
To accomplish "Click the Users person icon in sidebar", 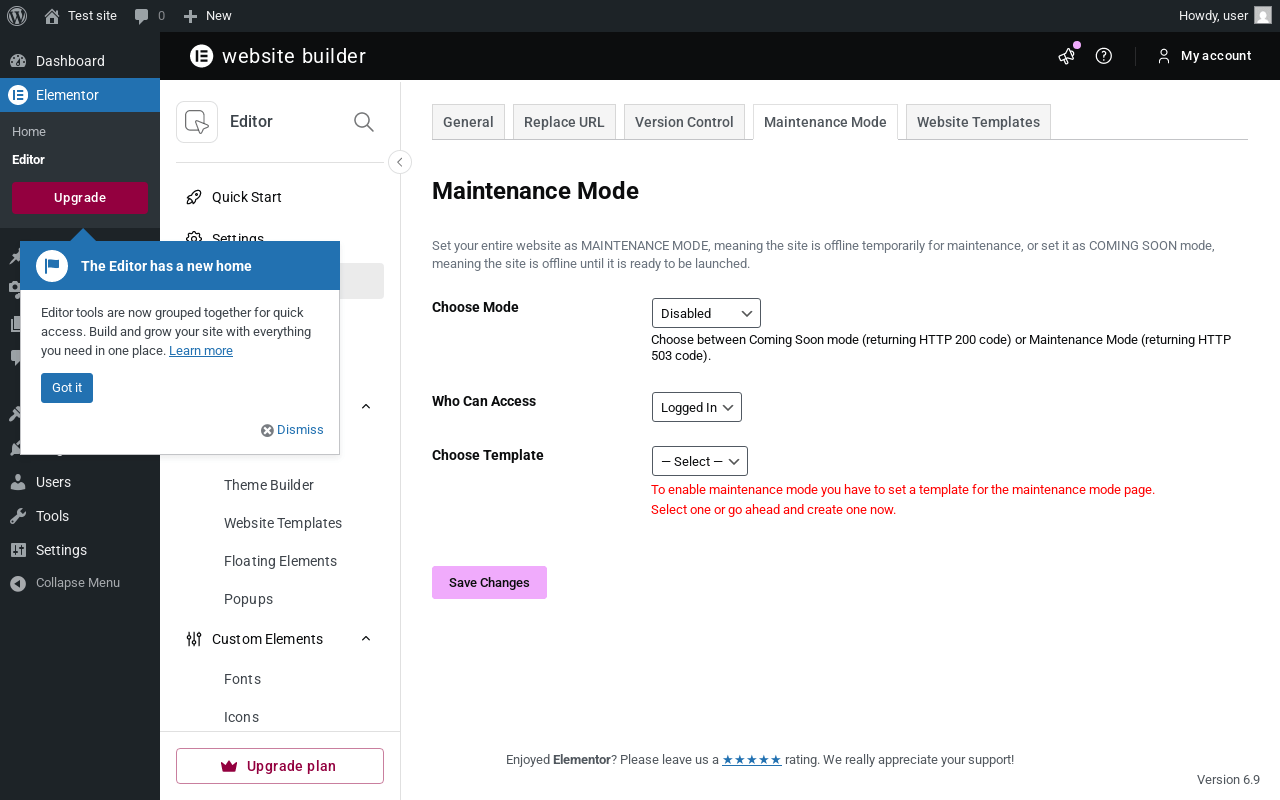I will click(x=18, y=482).
